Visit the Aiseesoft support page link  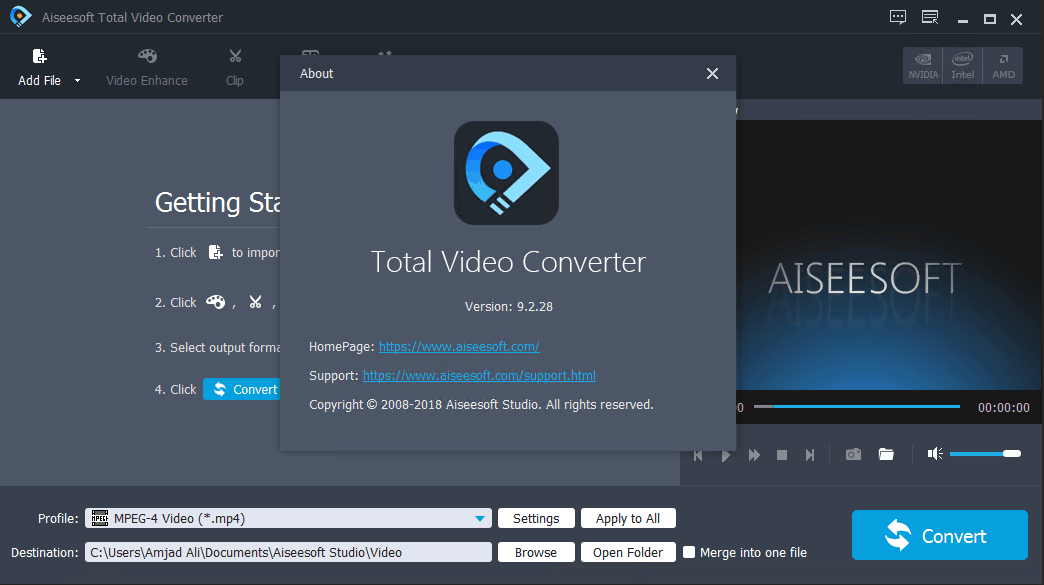[478, 376]
